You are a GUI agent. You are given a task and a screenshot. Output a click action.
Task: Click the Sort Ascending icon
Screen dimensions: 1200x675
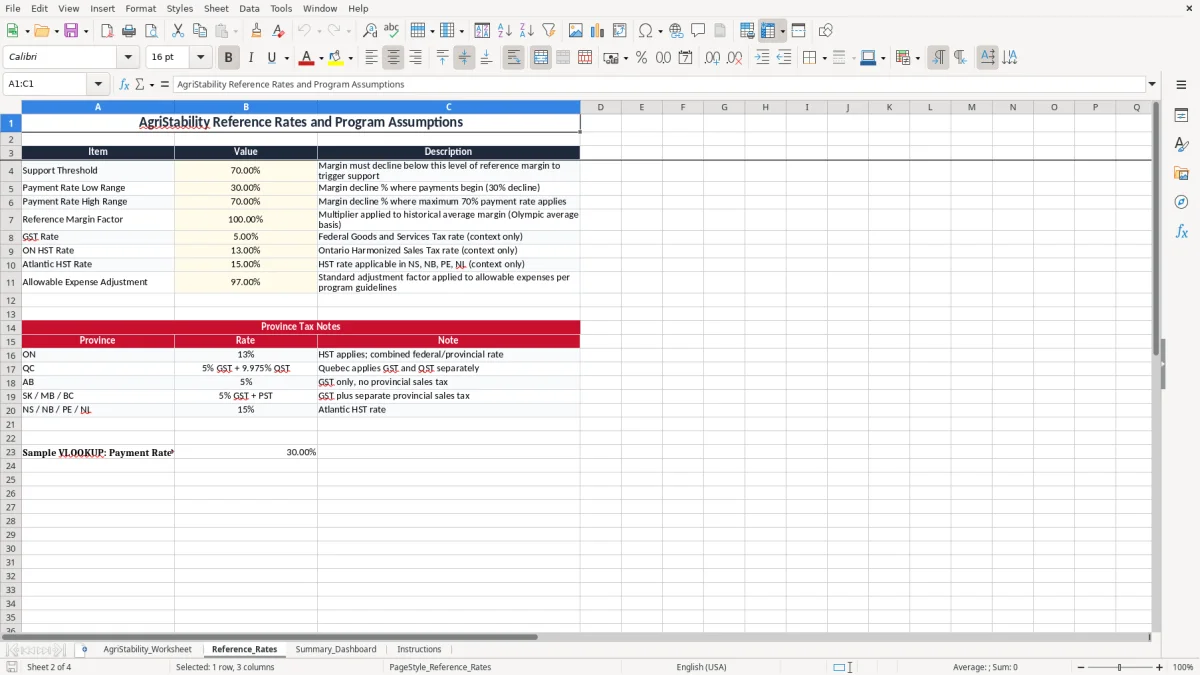[x=505, y=31]
